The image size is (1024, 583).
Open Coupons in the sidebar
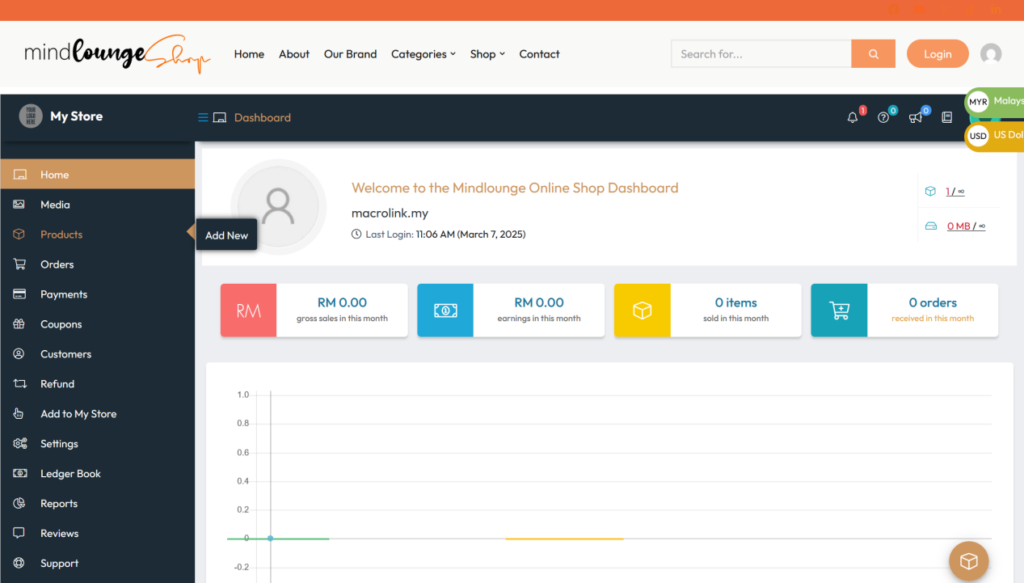click(x=61, y=324)
